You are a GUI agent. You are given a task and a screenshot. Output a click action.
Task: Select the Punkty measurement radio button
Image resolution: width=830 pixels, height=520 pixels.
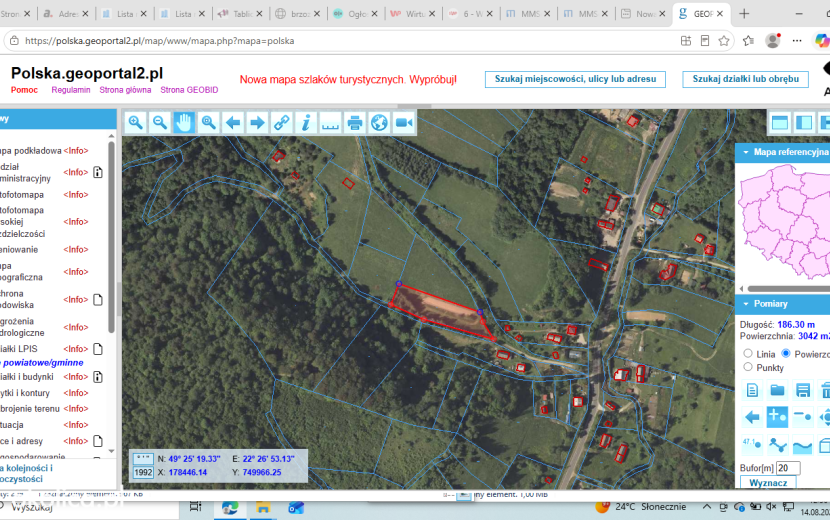(x=748, y=366)
